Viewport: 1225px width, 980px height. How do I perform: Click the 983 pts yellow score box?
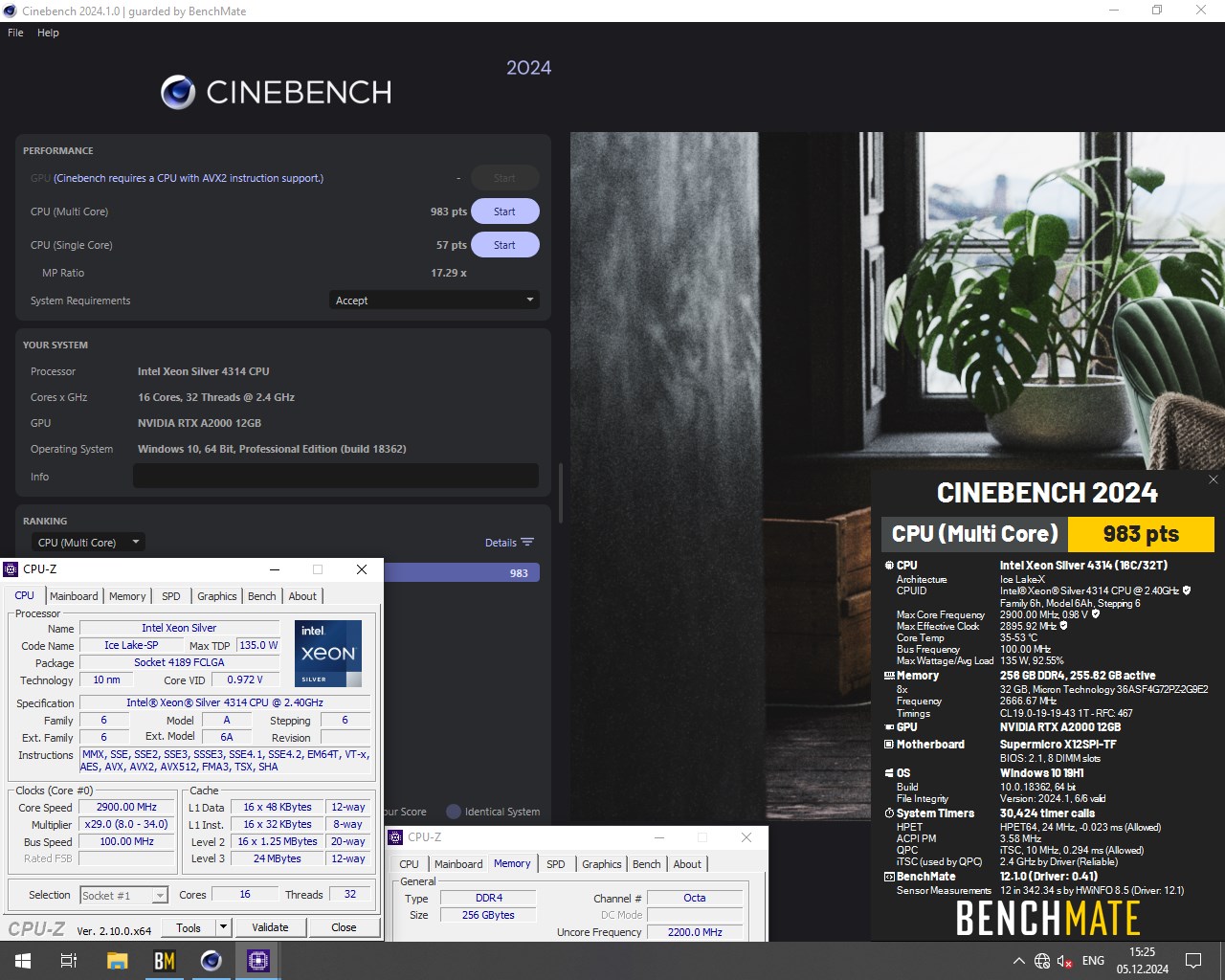[1141, 534]
